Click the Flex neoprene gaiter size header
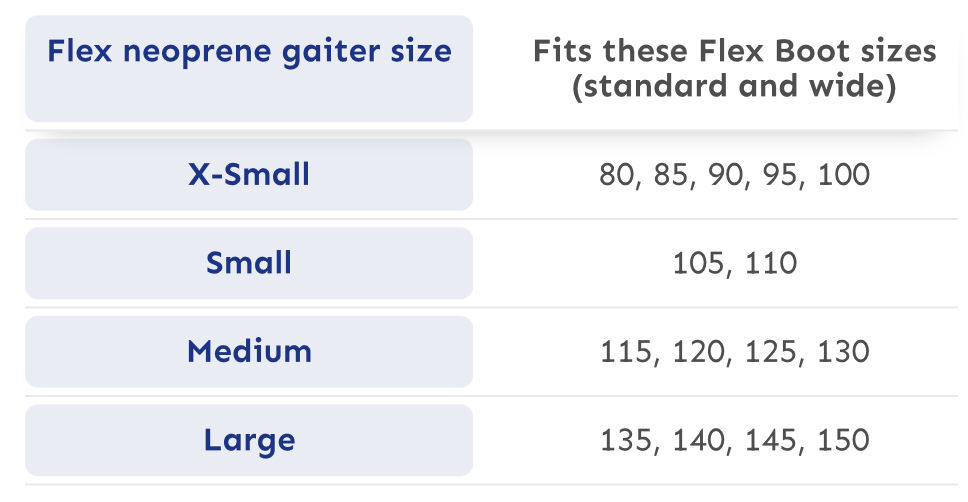The height and width of the screenshot is (502, 968). pyautogui.click(x=249, y=69)
